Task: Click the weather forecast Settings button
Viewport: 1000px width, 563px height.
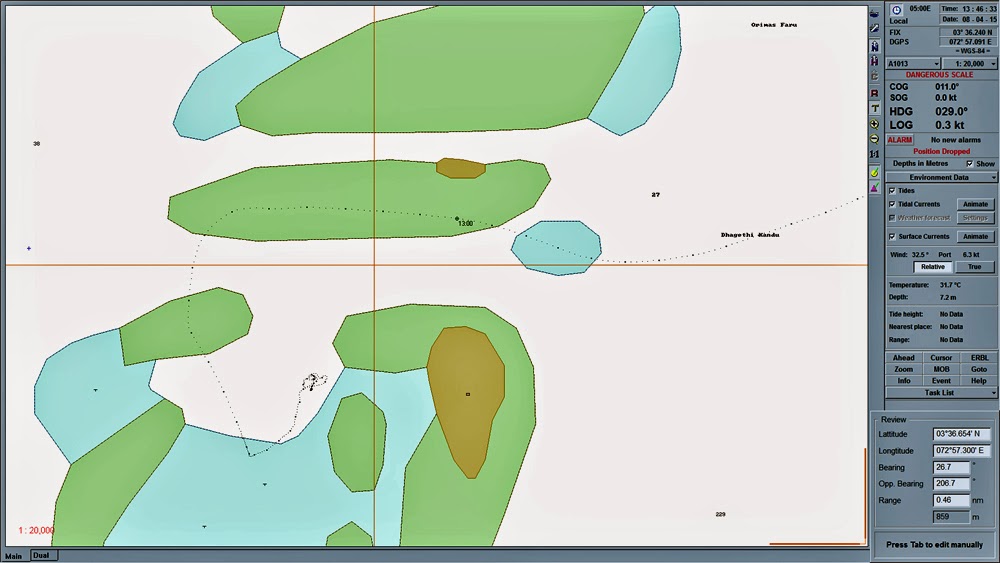Action: point(975,218)
